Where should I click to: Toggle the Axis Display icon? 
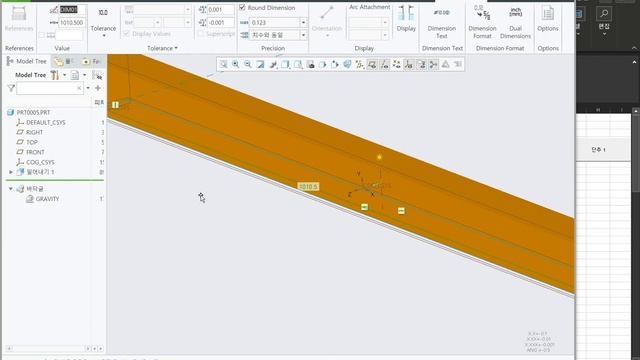[x=384, y=64]
